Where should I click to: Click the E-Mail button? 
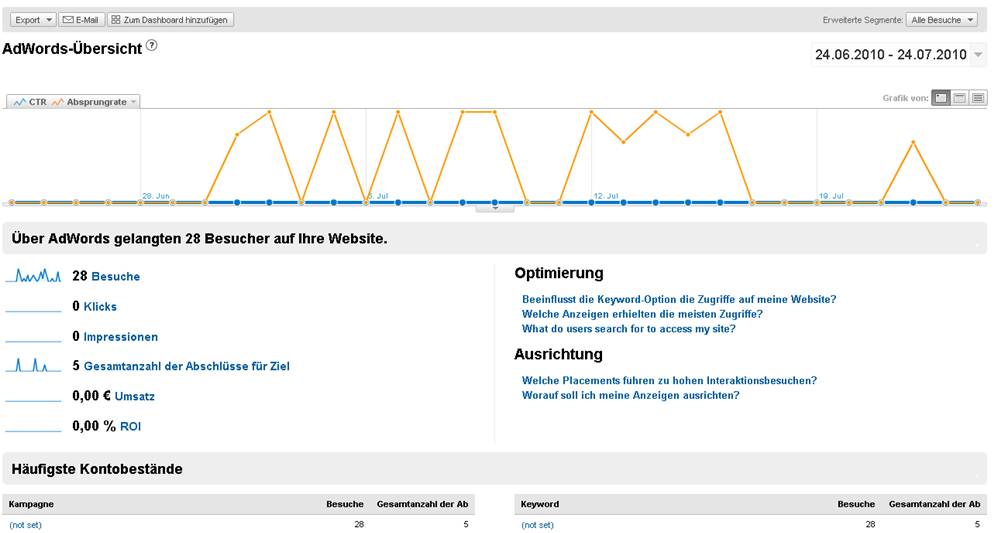[82, 20]
